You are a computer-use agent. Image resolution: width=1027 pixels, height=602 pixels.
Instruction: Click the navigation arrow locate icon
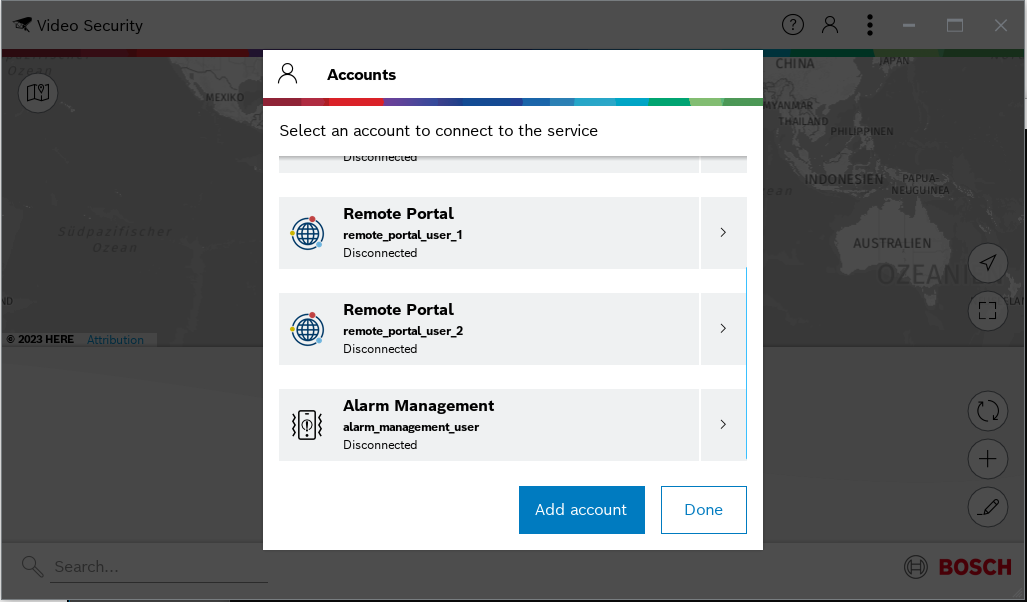[x=988, y=262]
